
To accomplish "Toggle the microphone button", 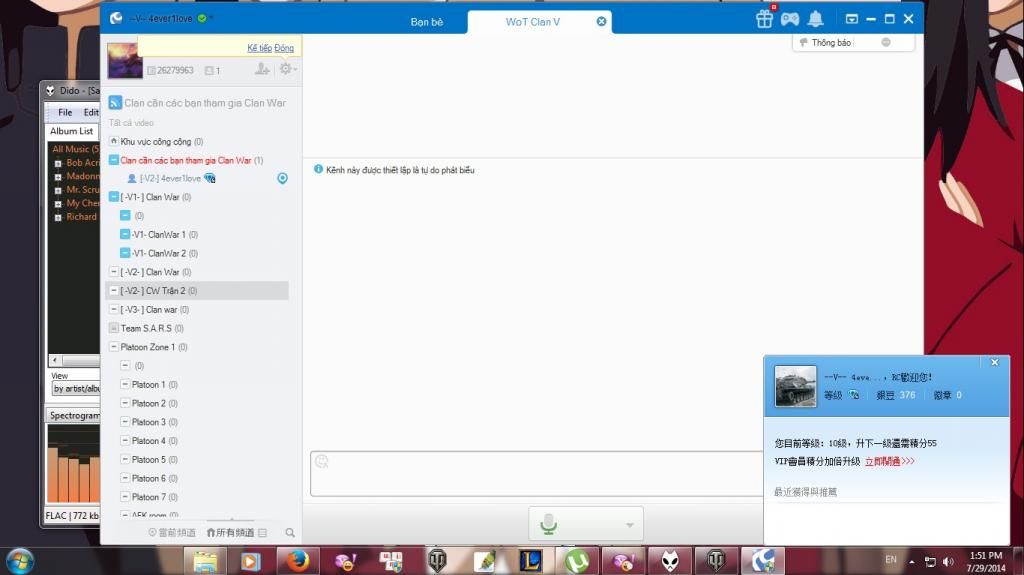I will click(x=549, y=524).
